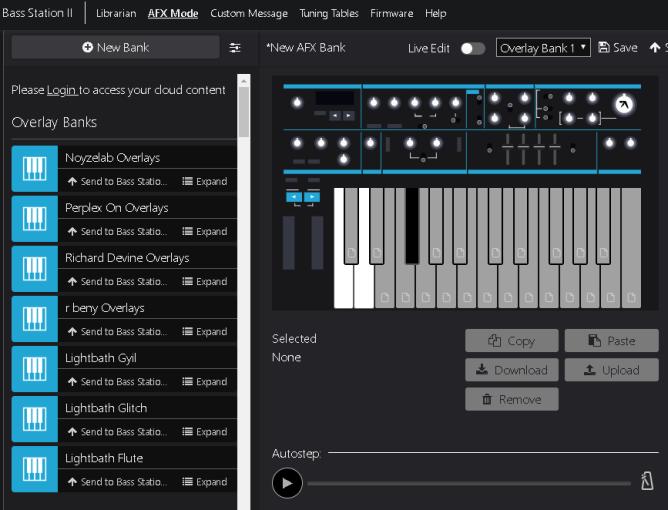Select the Lightbath Glitch keyboard icon

tap(35, 419)
